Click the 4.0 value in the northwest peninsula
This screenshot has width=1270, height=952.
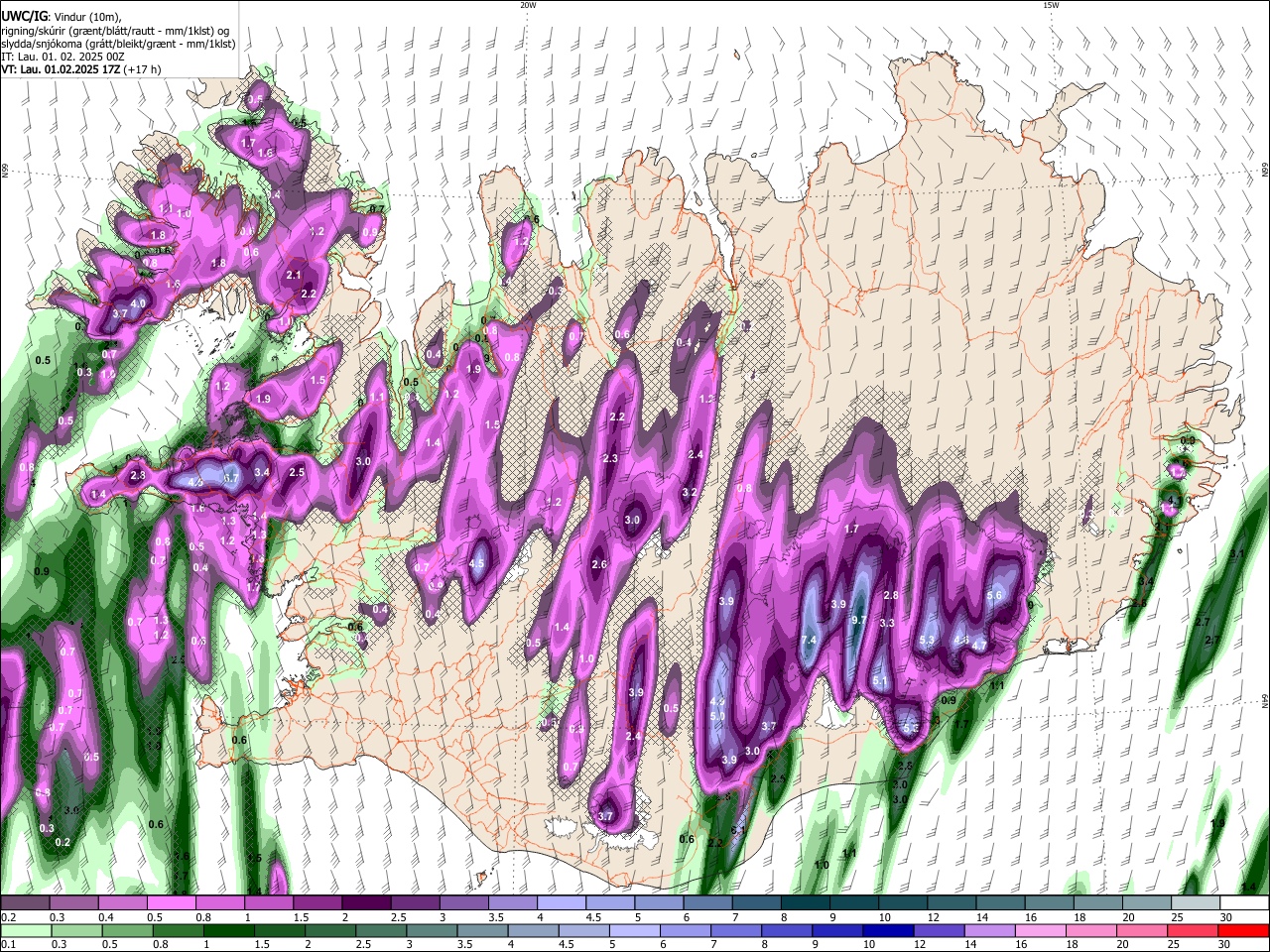click(139, 303)
